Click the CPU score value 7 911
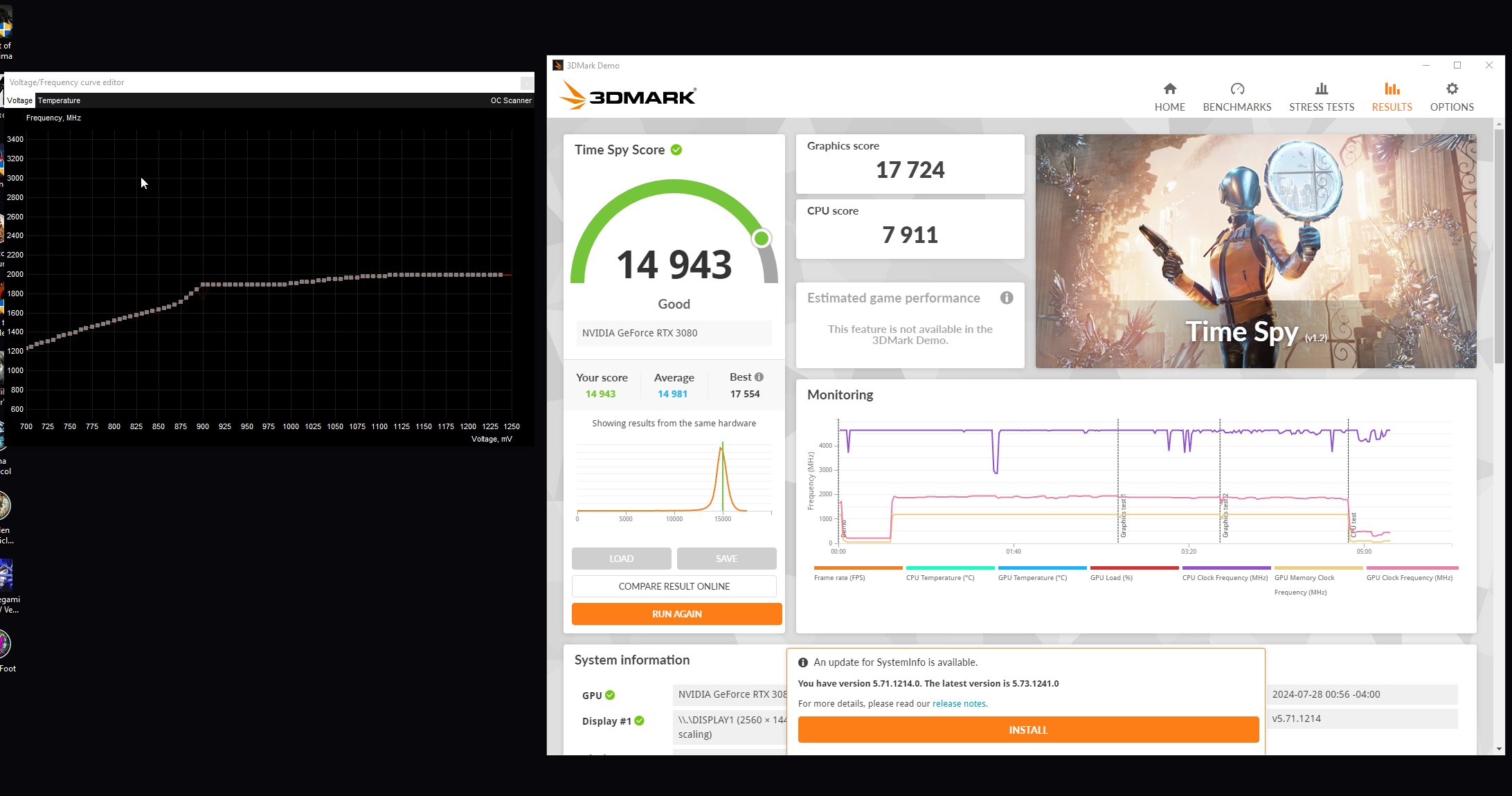1512x796 pixels. pyautogui.click(x=910, y=235)
